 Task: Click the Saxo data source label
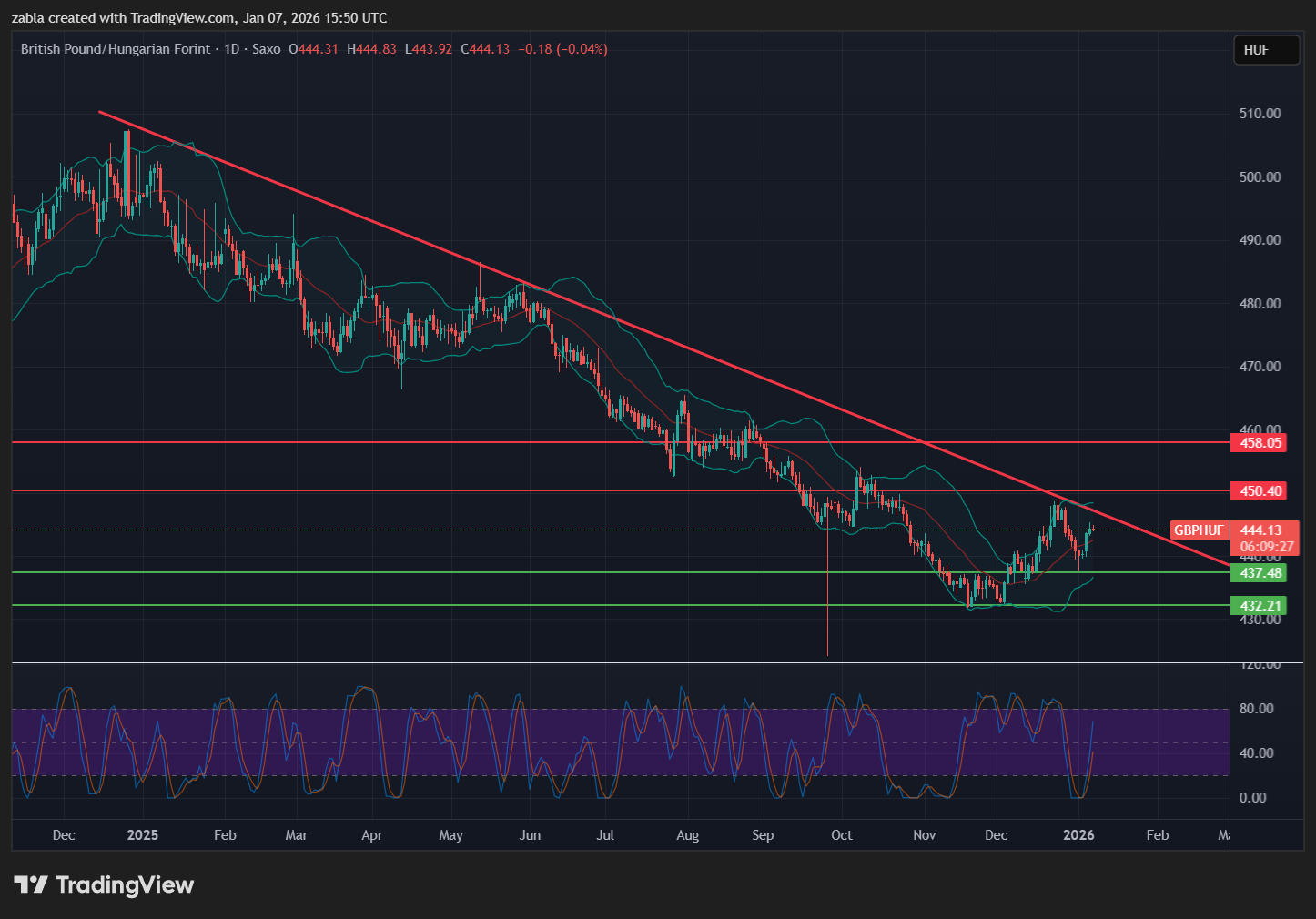[266, 49]
